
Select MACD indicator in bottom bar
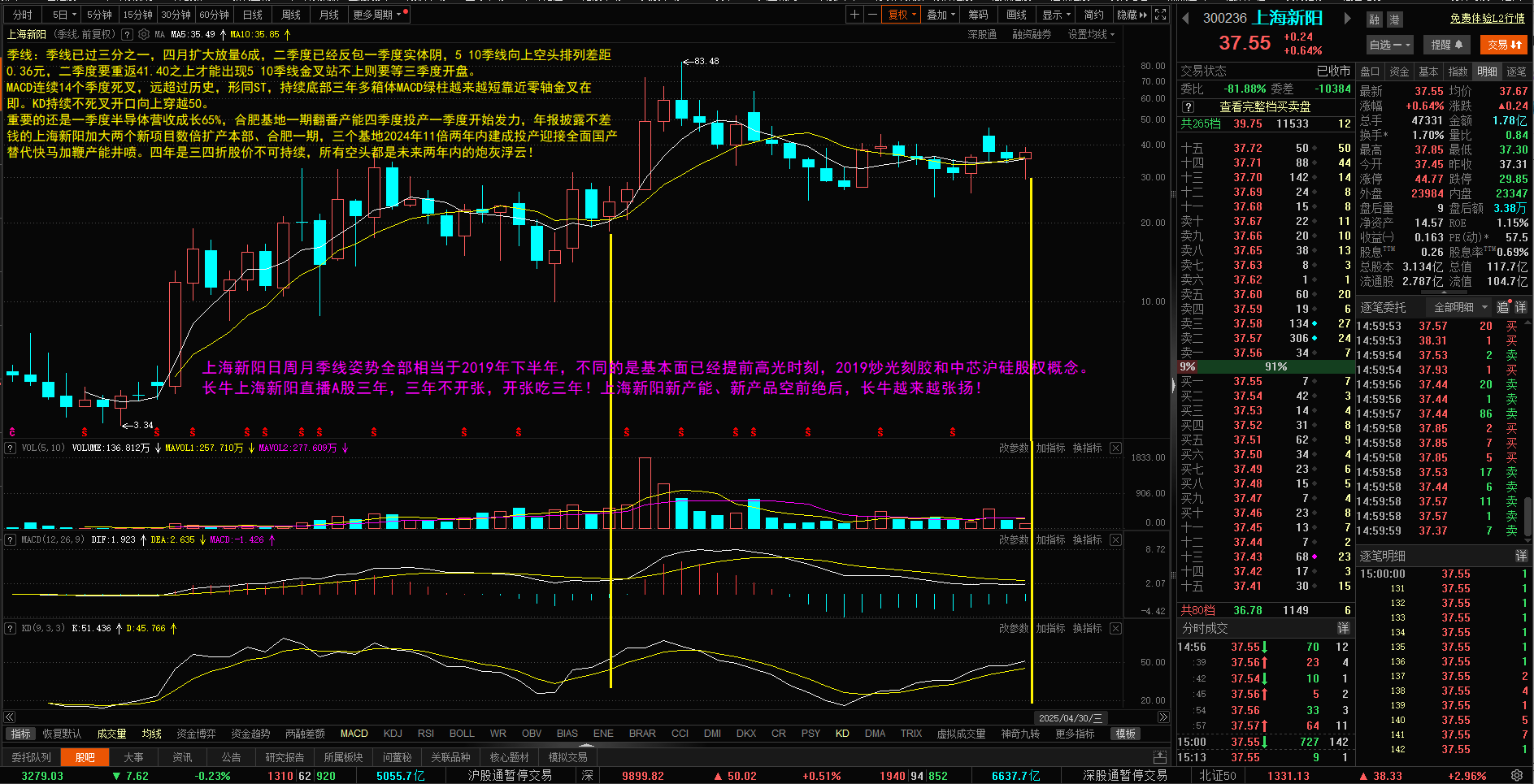coord(354,734)
